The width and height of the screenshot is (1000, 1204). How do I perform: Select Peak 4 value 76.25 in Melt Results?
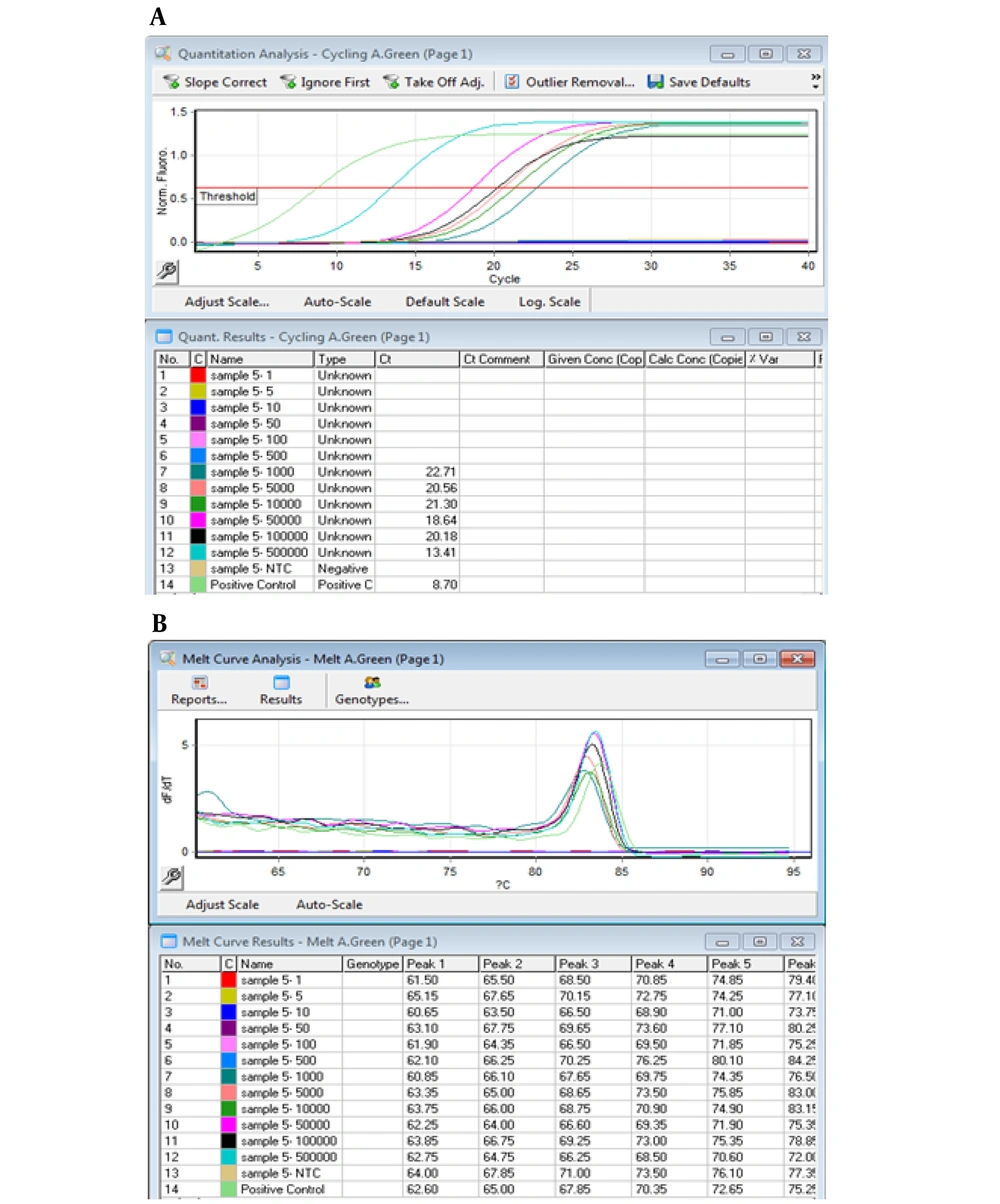[x=652, y=1062]
